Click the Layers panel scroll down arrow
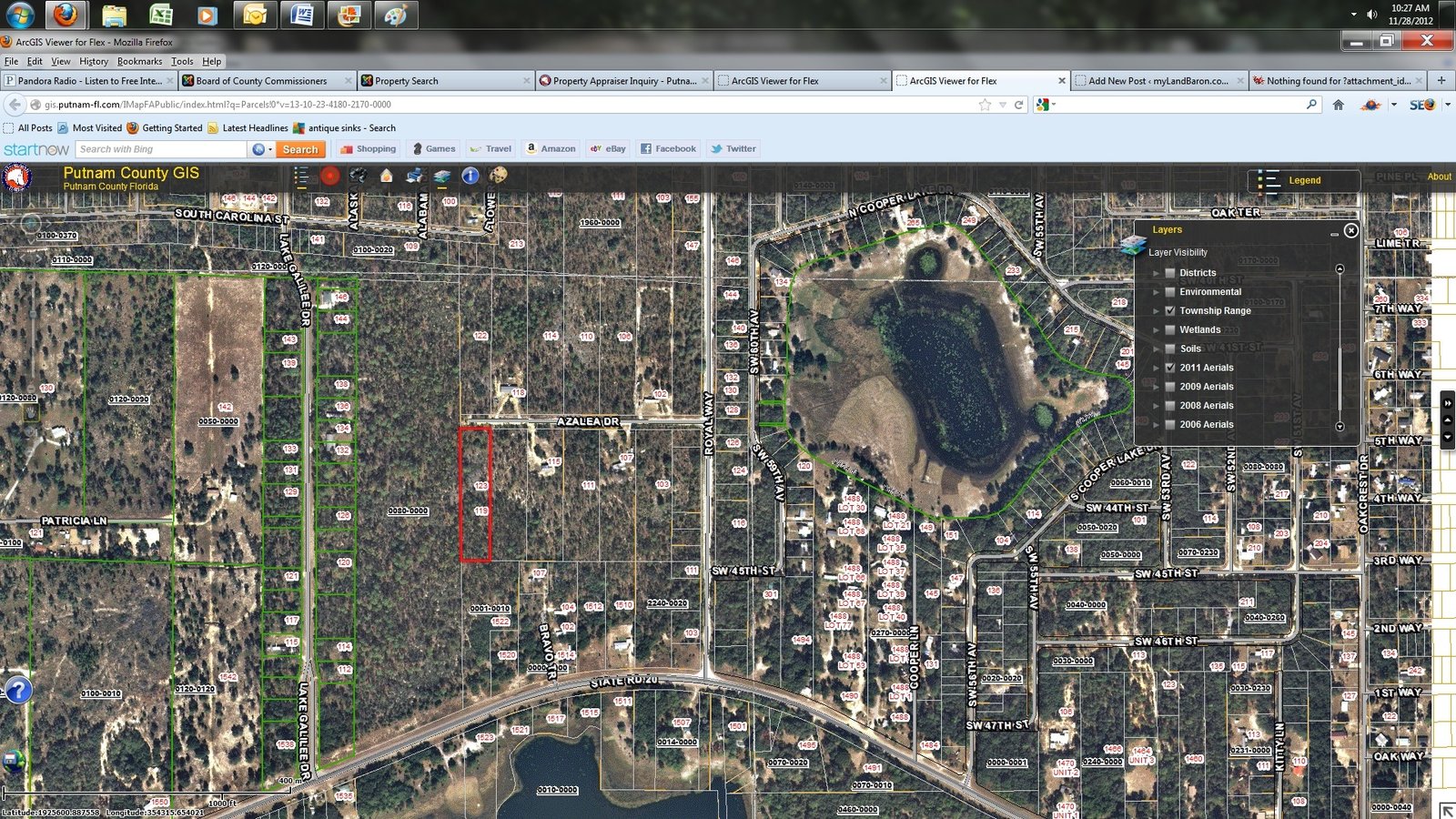Screen dimensions: 1456x819 coord(1340,426)
